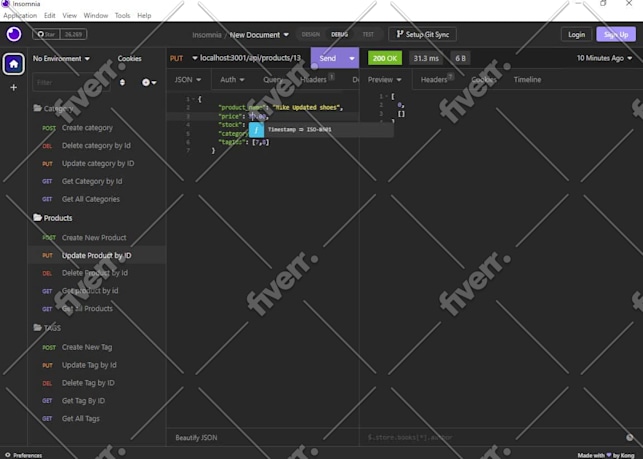
Task: Open the home dashboard icon
Action: tap(14, 64)
